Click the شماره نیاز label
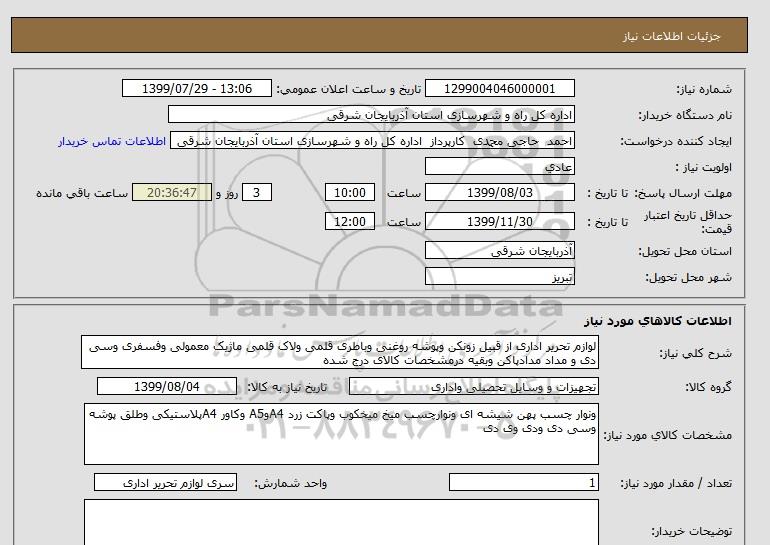The width and height of the screenshot is (770, 545). pyautogui.click(x=704, y=89)
